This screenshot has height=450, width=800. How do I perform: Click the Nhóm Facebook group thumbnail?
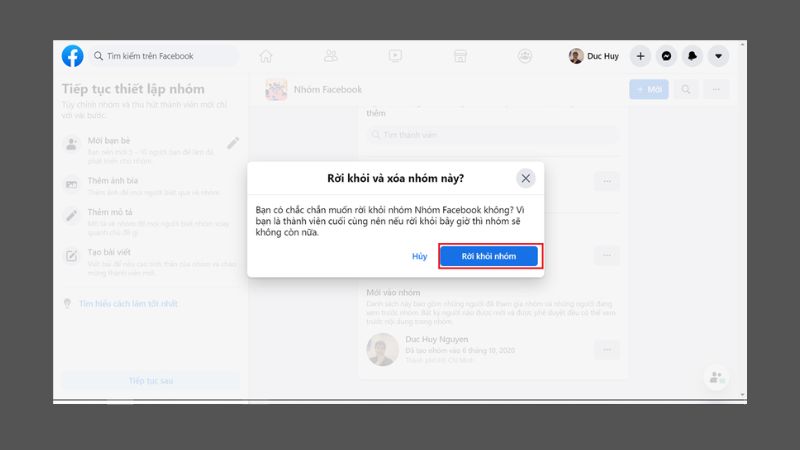[276, 90]
